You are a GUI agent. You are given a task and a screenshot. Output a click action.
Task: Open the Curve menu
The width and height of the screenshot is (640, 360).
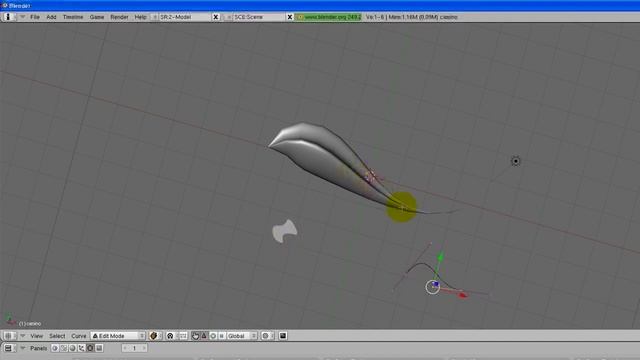tap(78, 336)
